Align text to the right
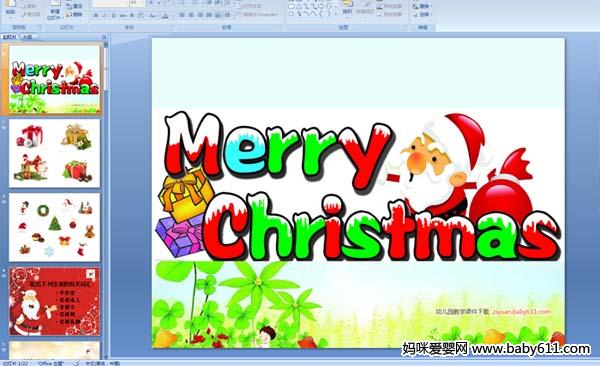Image resolution: width=600 pixels, height=366 pixels. click(201, 15)
